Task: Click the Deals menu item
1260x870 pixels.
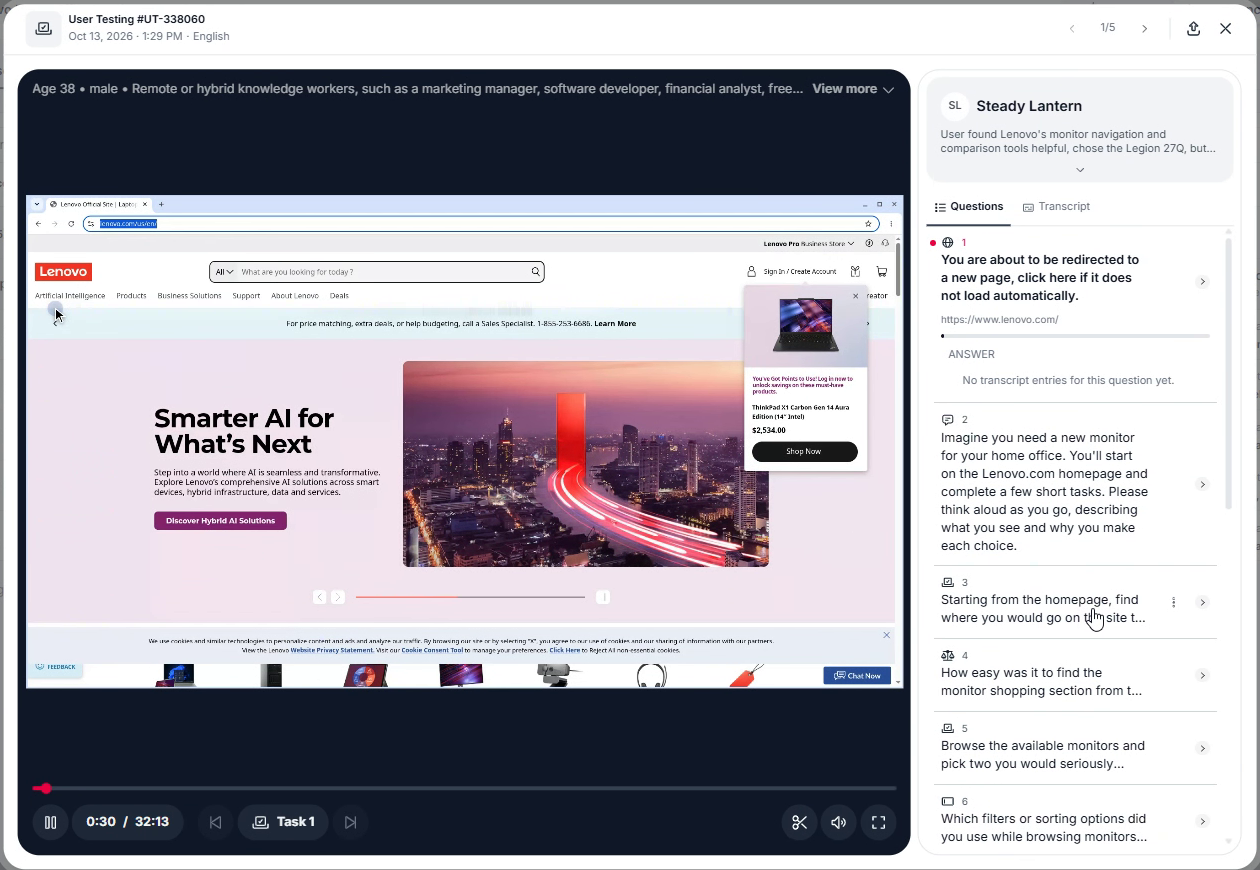Action: pos(339,296)
